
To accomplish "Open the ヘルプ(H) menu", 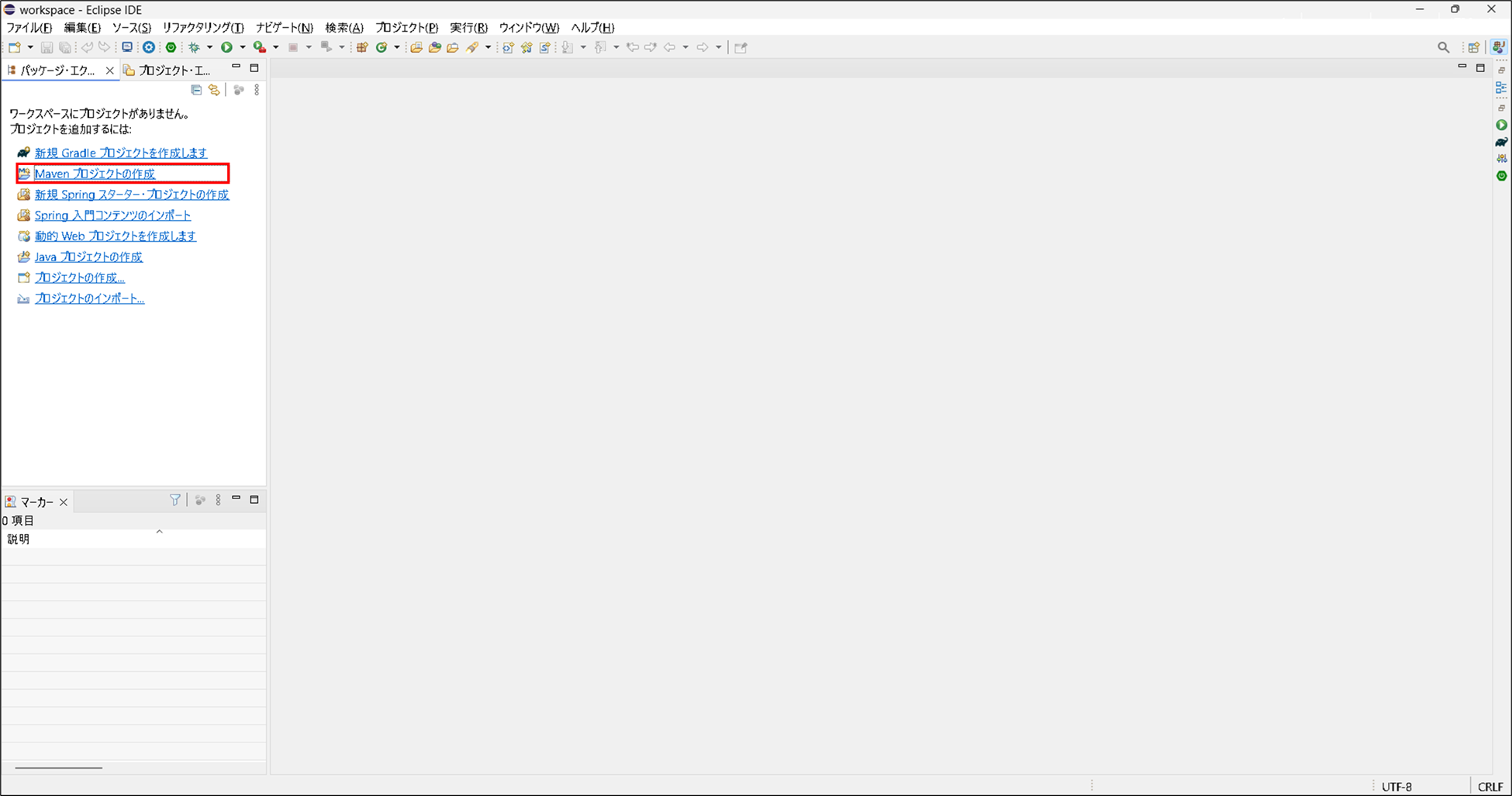I will (592, 28).
